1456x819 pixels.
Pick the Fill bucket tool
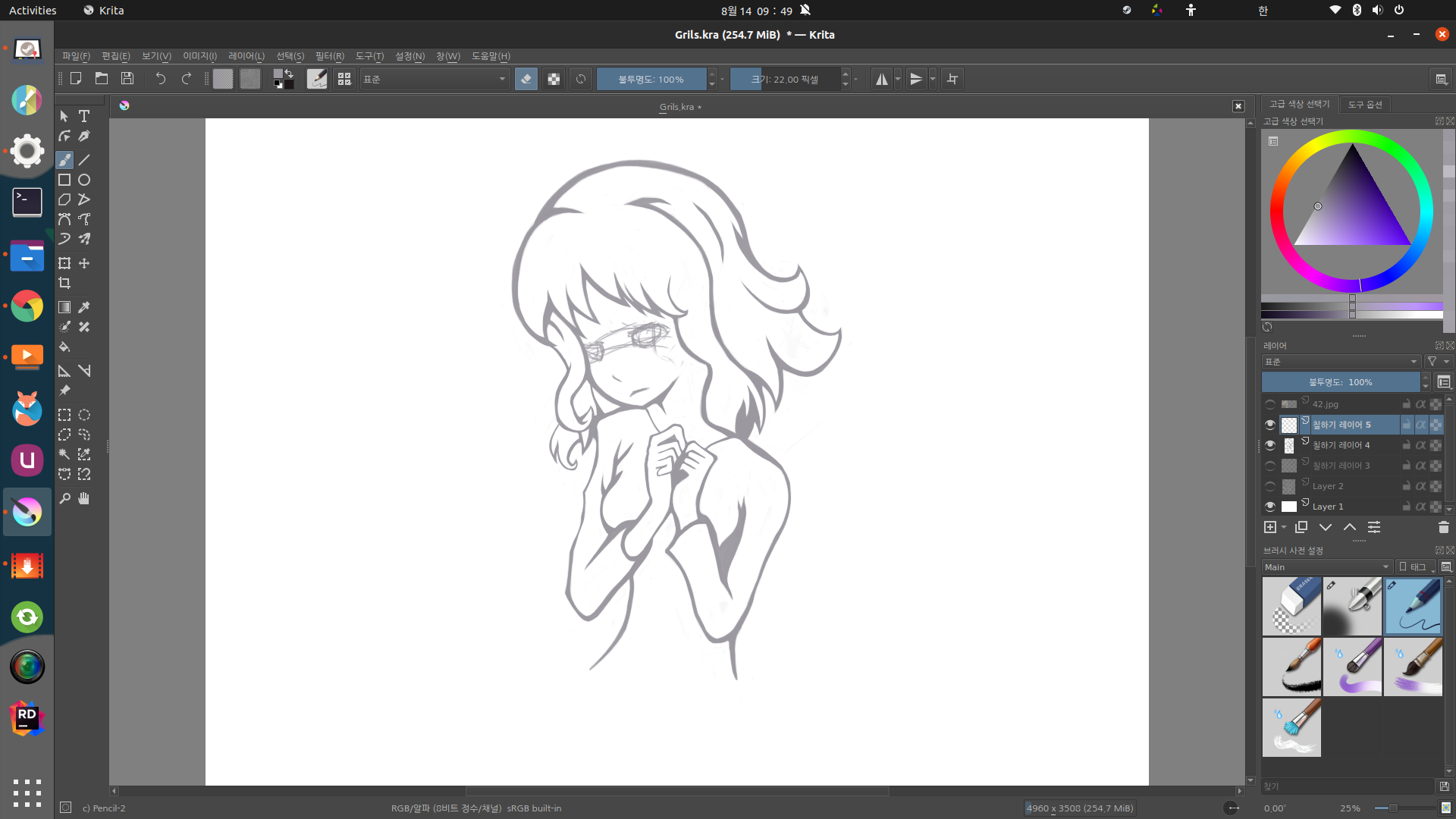pyautogui.click(x=64, y=347)
